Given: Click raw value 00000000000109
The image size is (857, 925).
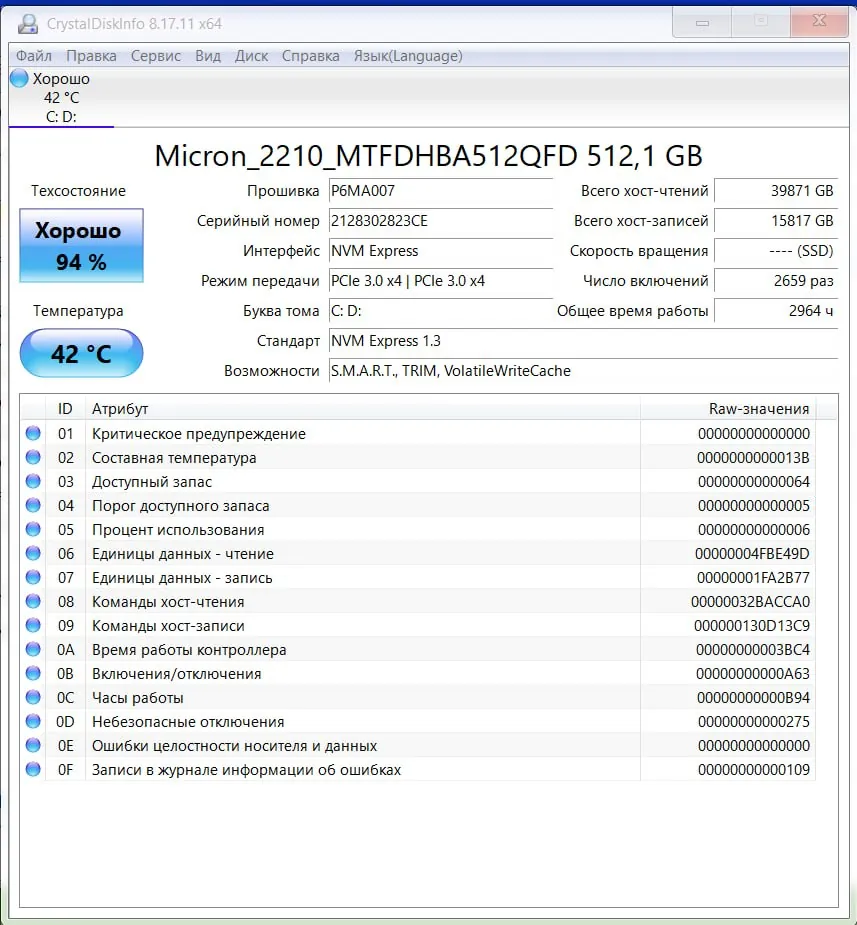Looking at the screenshot, I should [754, 770].
